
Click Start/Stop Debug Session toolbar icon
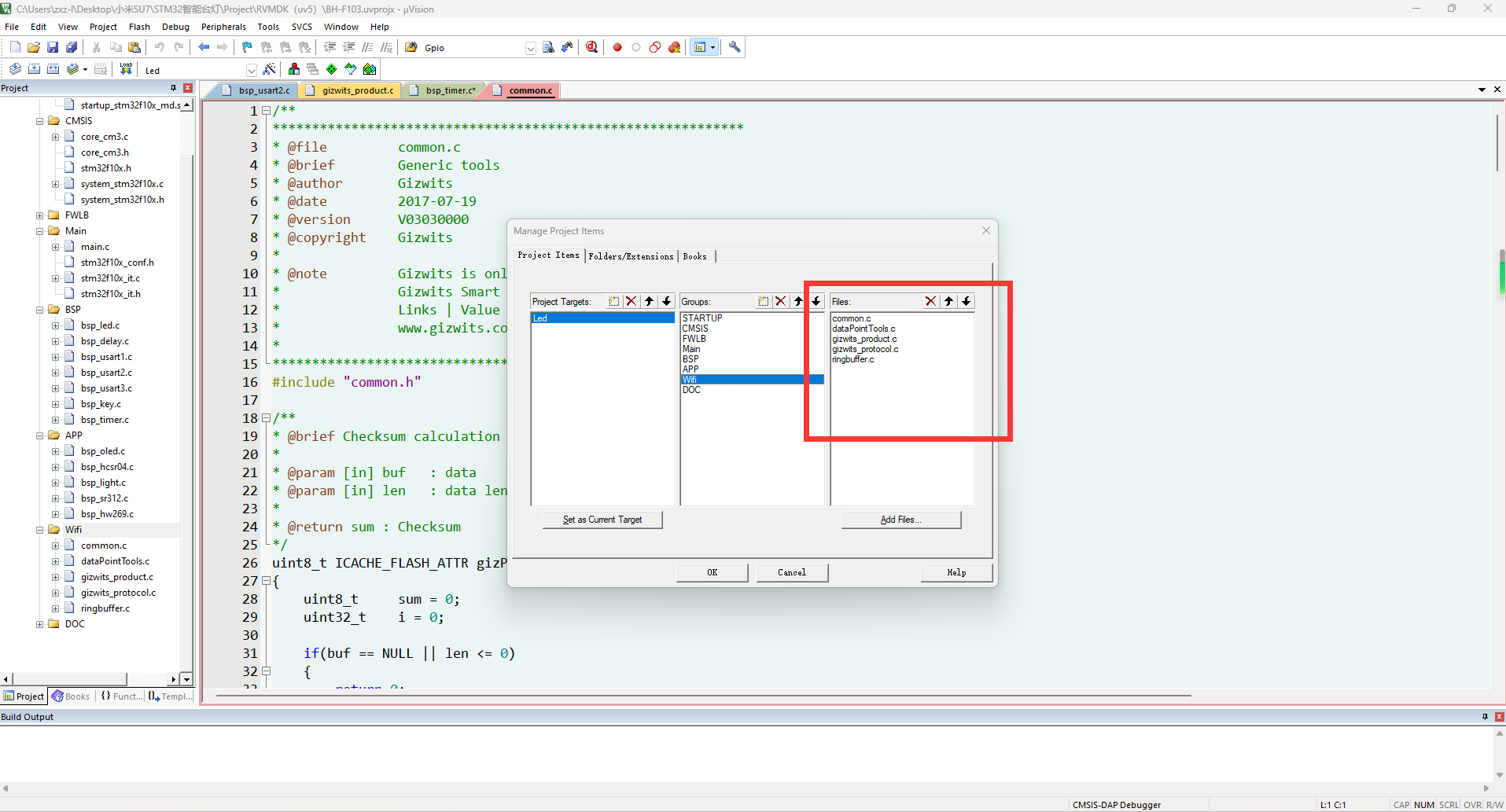[x=591, y=47]
